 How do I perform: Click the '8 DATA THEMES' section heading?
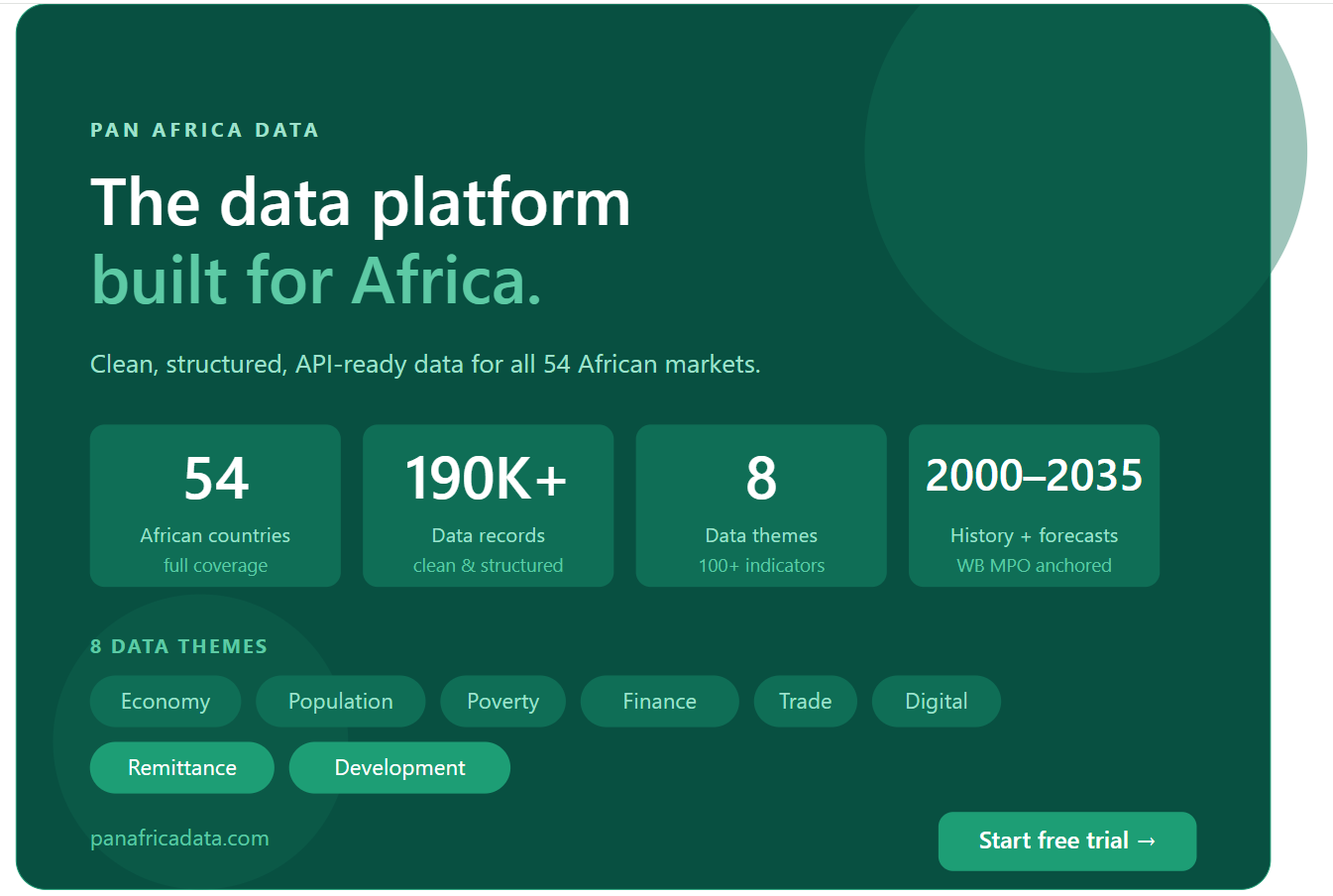[178, 646]
